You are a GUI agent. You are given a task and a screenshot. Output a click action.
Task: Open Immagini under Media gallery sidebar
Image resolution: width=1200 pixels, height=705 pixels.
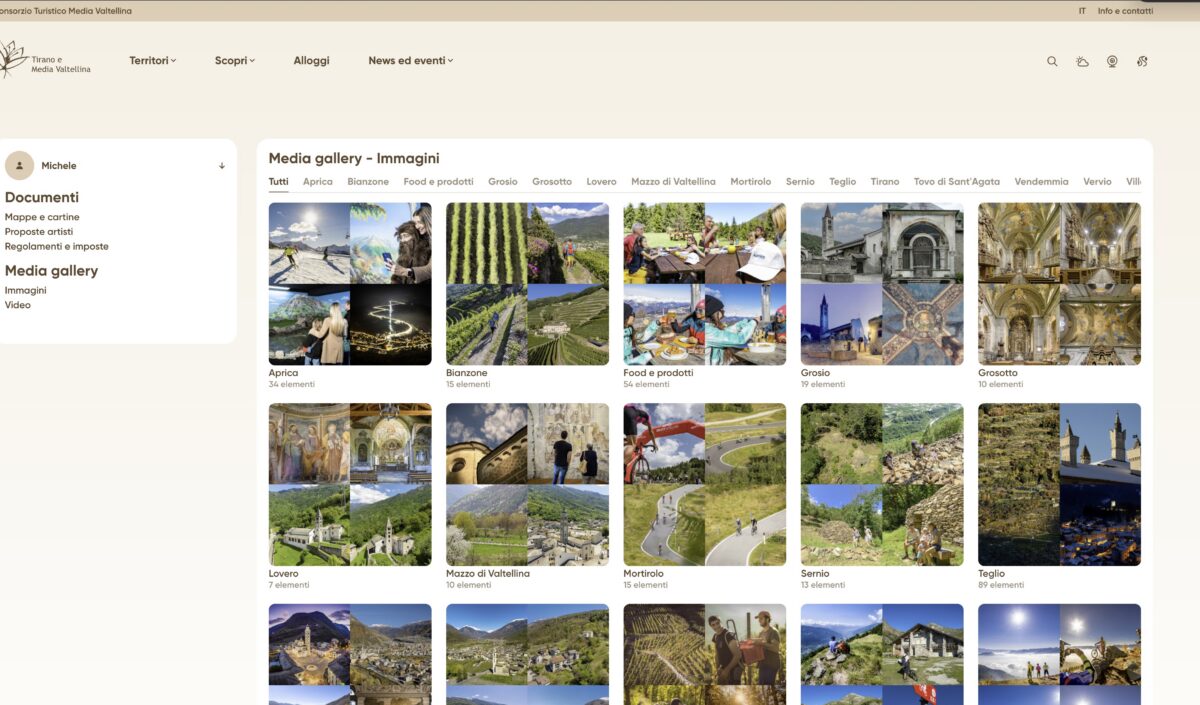[x=25, y=290]
